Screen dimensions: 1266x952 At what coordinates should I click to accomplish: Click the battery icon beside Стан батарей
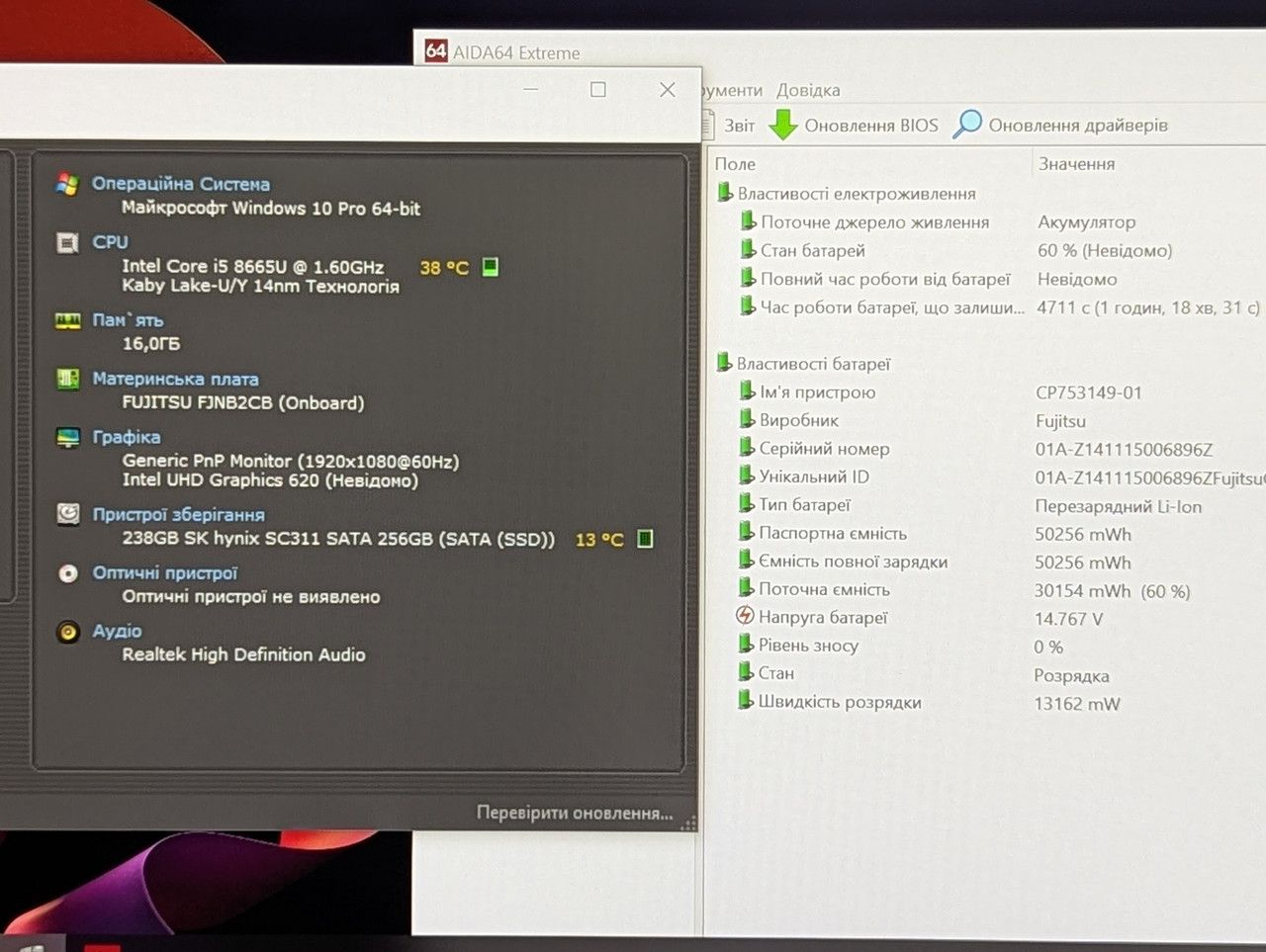coord(749,250)
